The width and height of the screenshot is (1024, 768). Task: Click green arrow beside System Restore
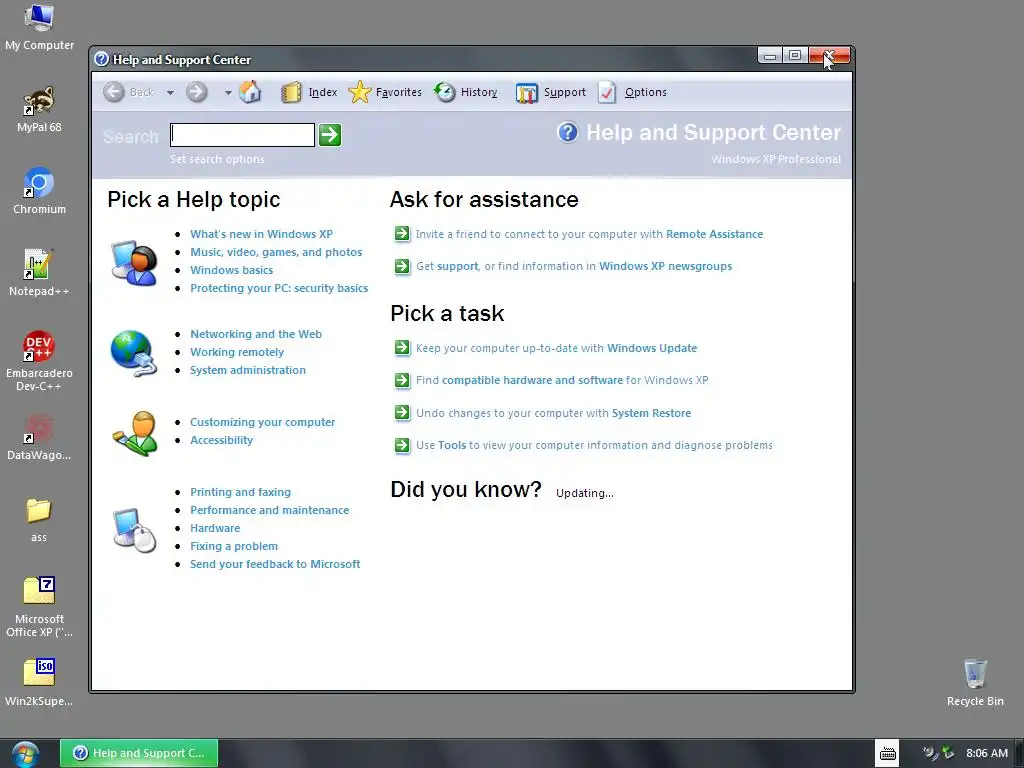pyautogui.click(x=402, y=413)
